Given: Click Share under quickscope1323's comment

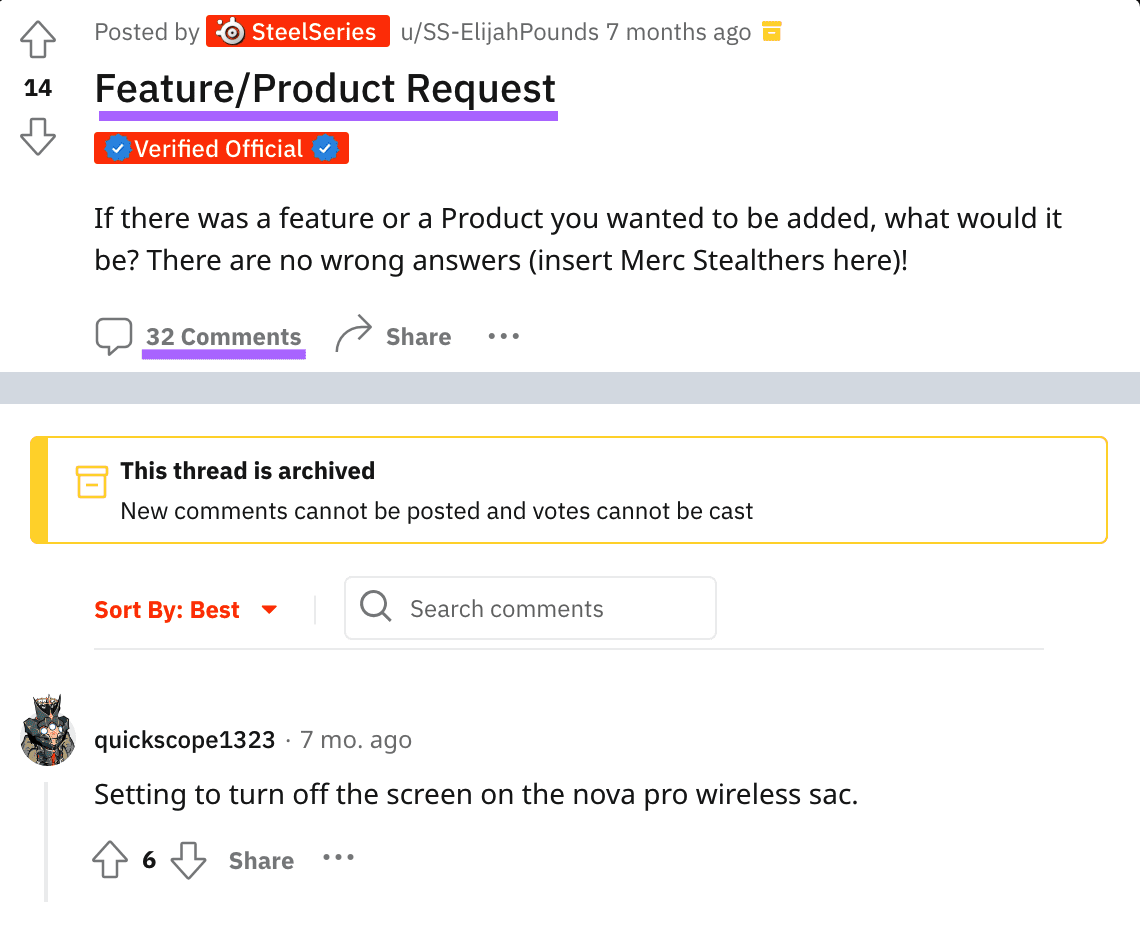Looking at the screenshot, I should point(261,861).
